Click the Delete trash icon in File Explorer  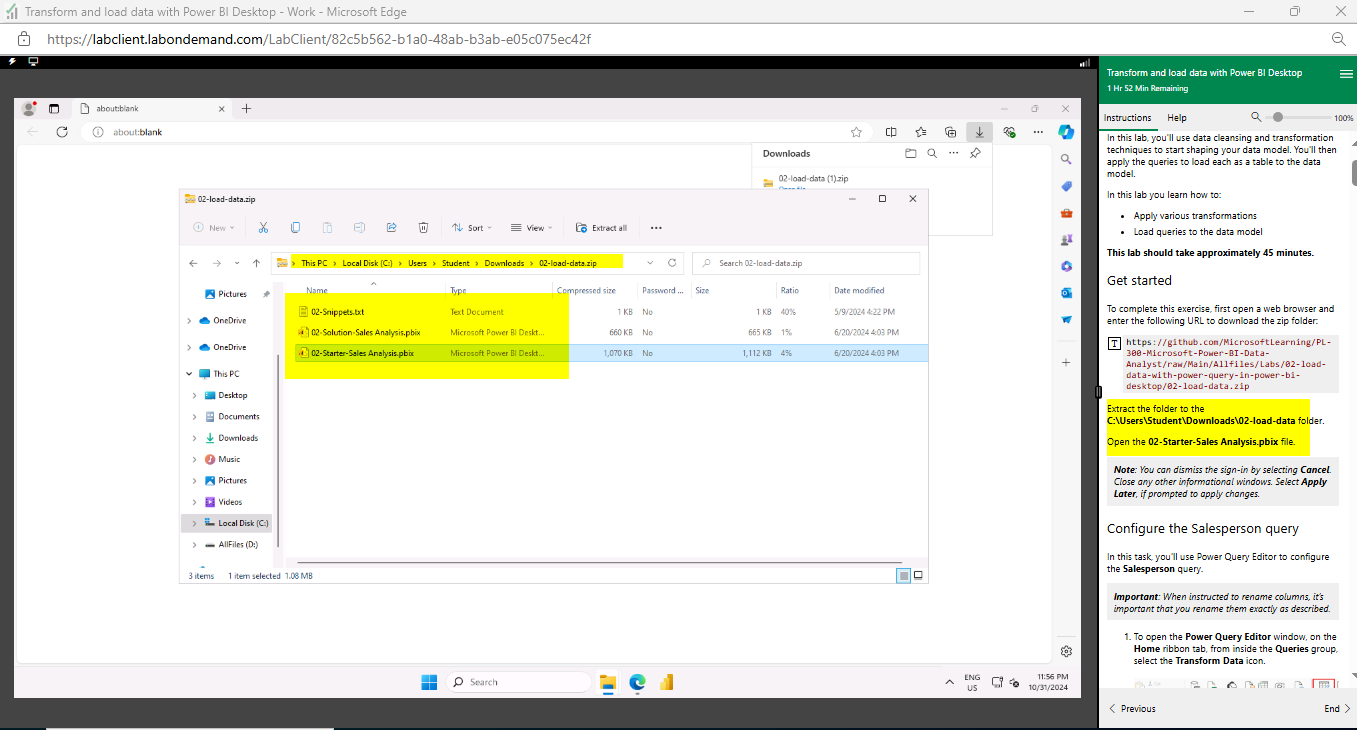[423, 228]
